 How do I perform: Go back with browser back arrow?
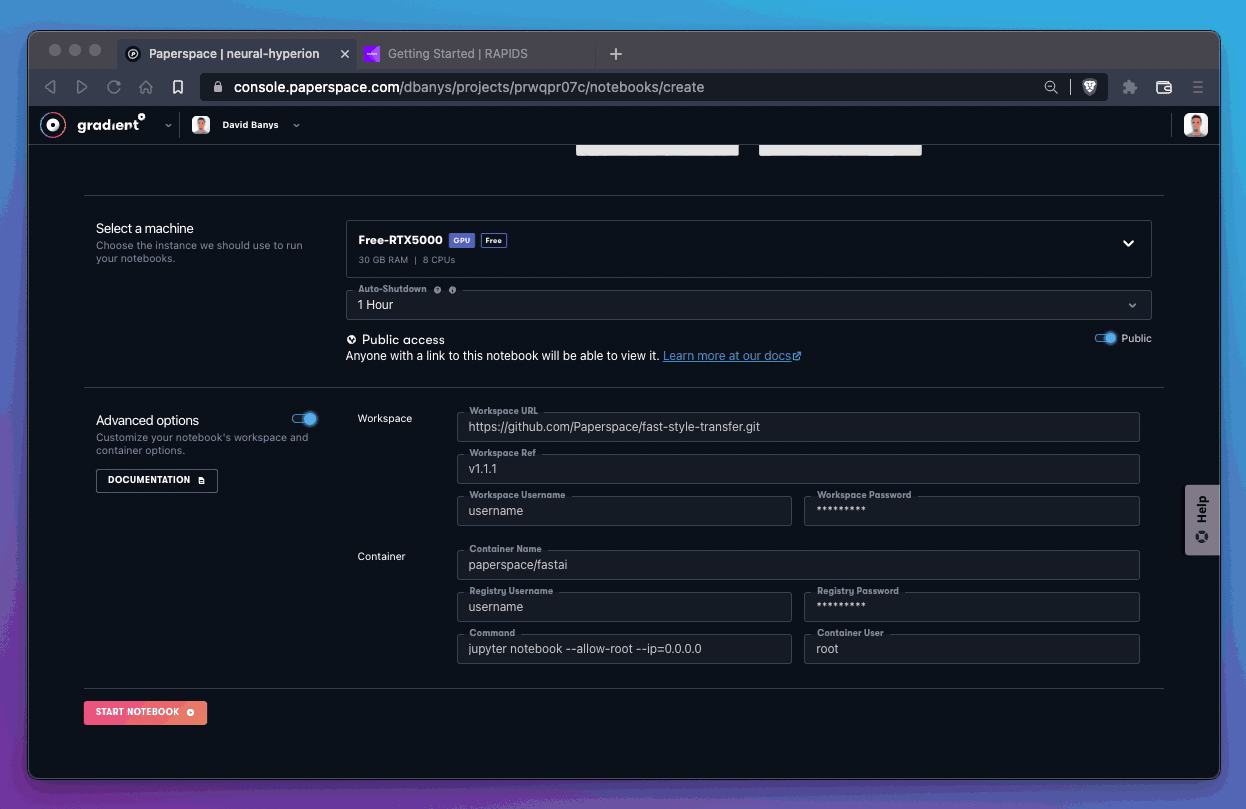coord(50,87)
